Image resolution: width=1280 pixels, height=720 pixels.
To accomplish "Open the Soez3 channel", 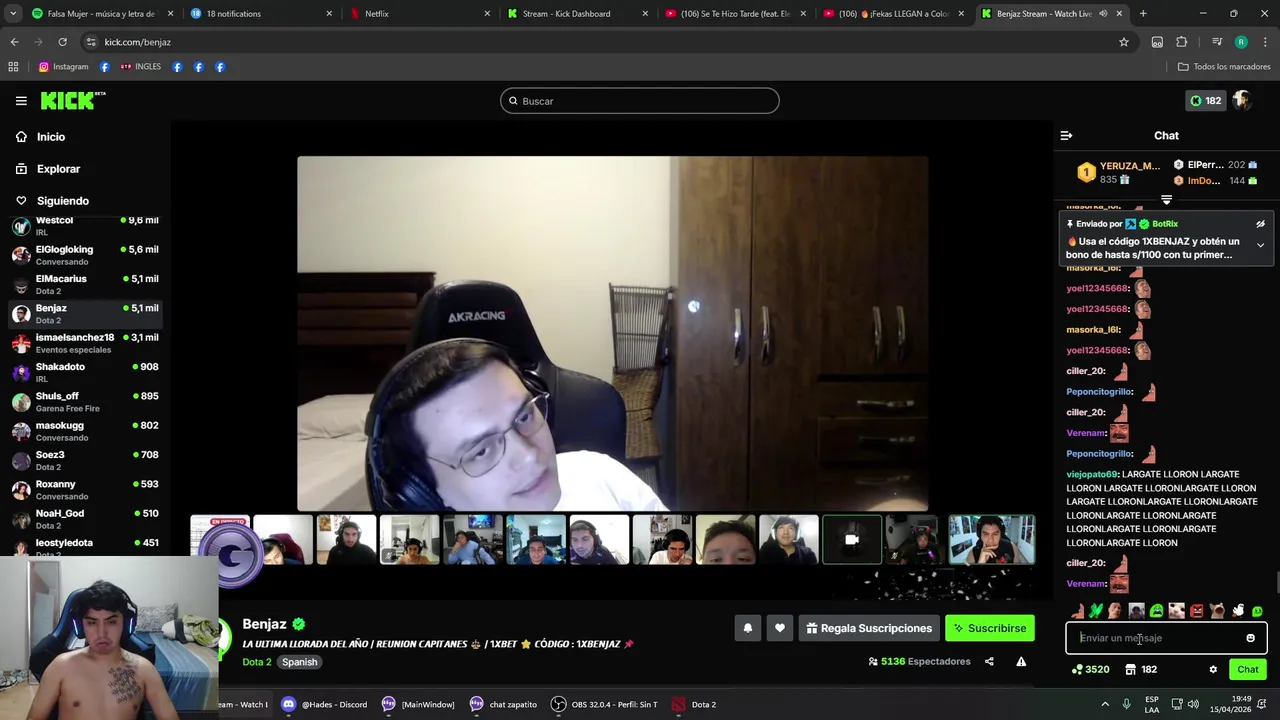I will tap(85, 460).
